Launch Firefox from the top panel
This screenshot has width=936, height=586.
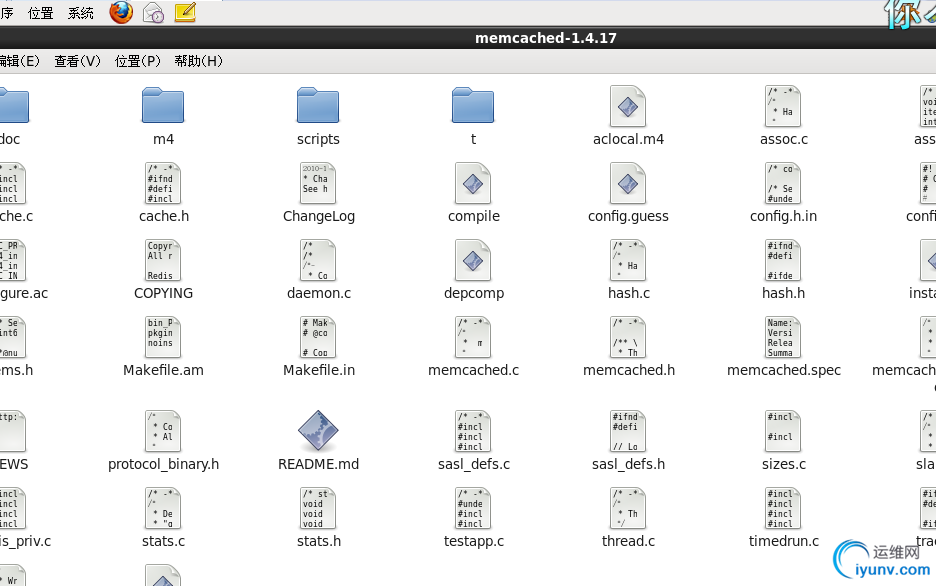(121, 13)
